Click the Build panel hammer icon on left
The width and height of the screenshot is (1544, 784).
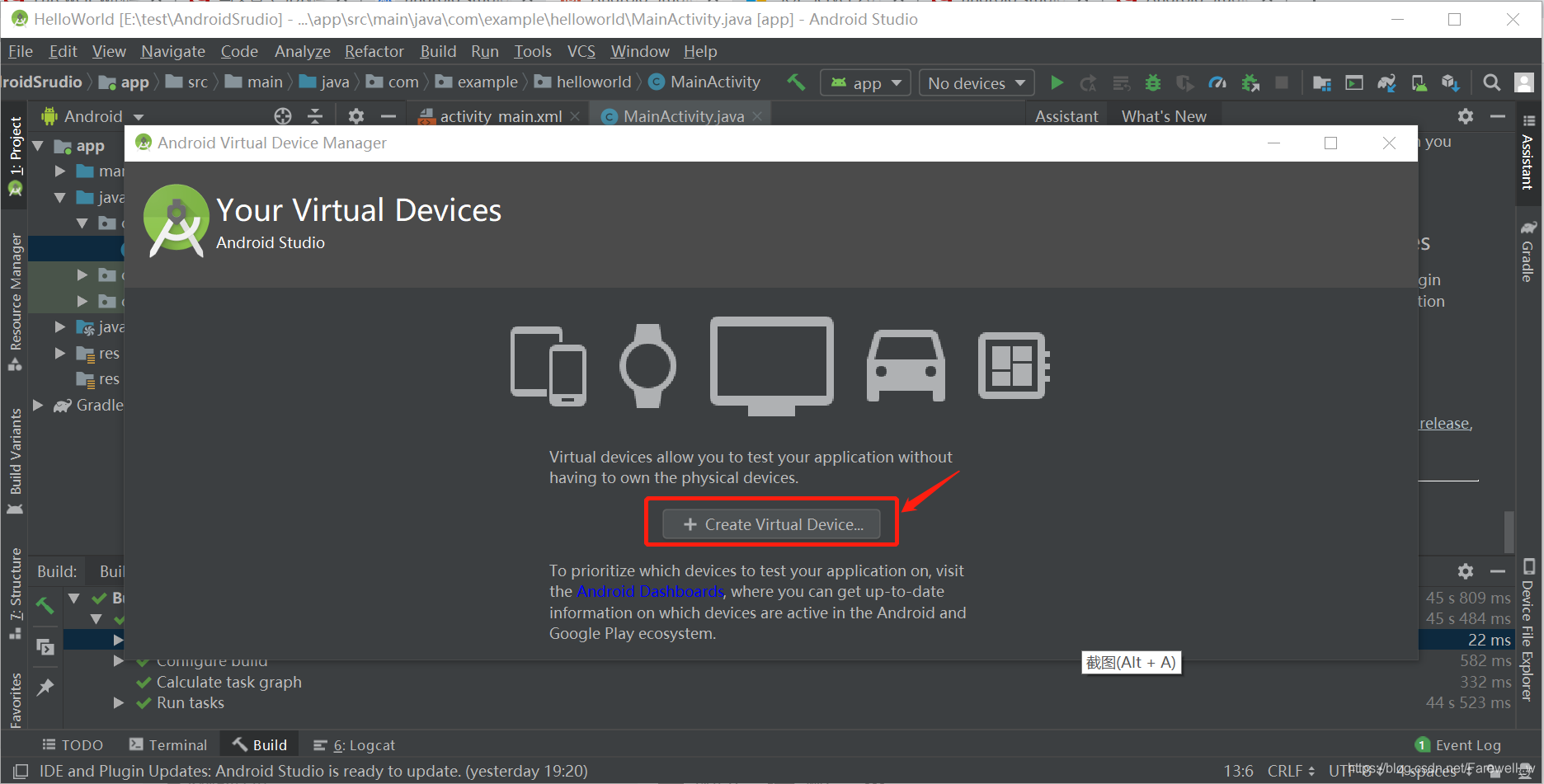click(x=45, y=606)
